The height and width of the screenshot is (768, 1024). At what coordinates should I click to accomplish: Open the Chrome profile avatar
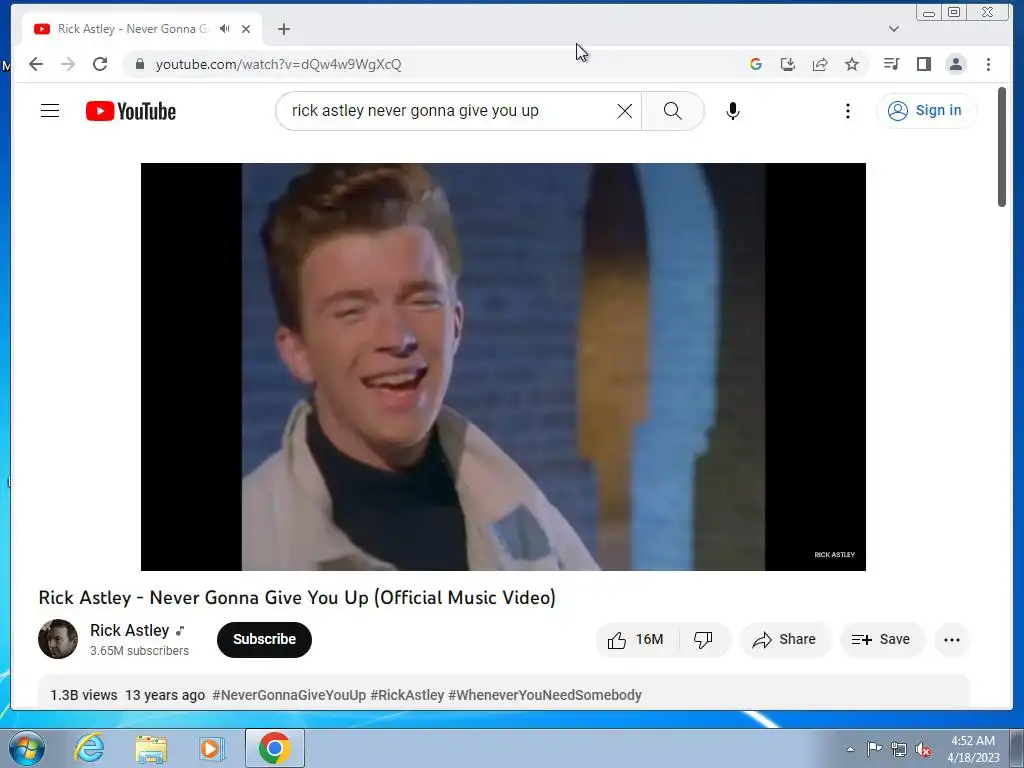click(956, 64)
